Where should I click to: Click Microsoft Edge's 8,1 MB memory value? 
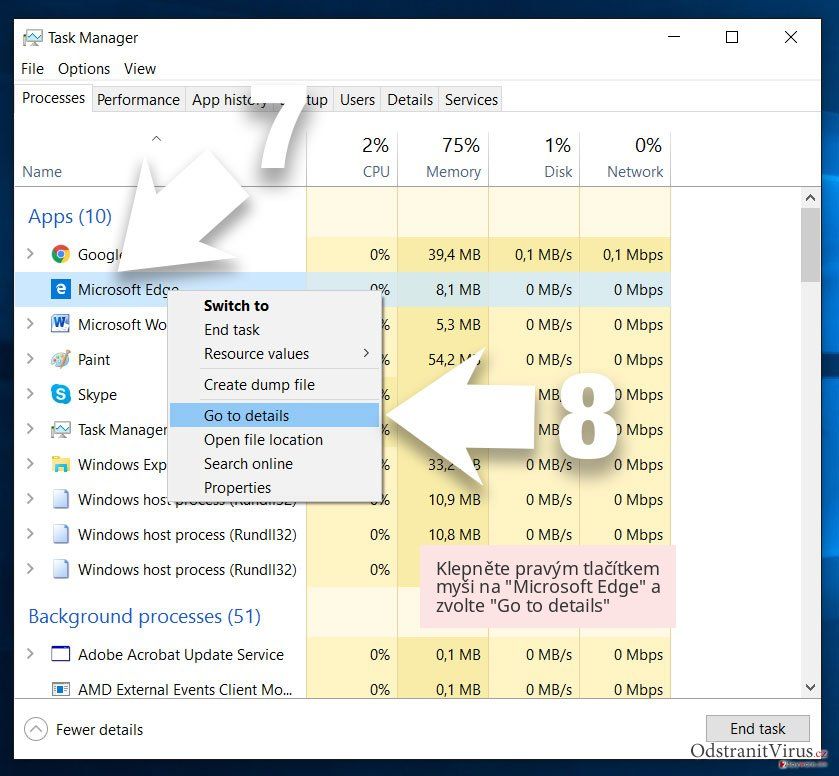pyautogui.click(x=458, y=290)
